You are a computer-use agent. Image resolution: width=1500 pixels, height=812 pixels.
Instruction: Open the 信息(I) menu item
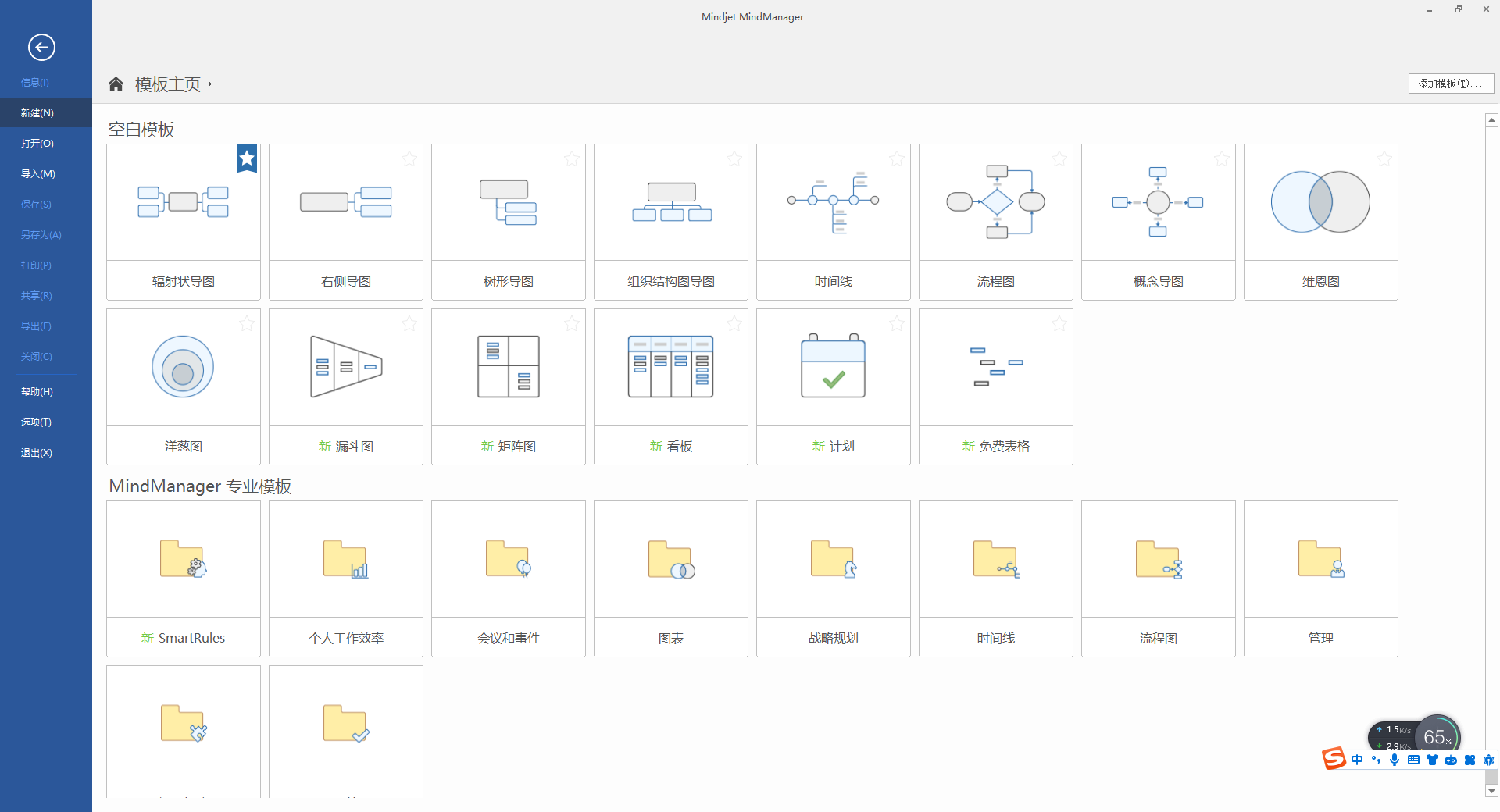click(x=35, y=82)
